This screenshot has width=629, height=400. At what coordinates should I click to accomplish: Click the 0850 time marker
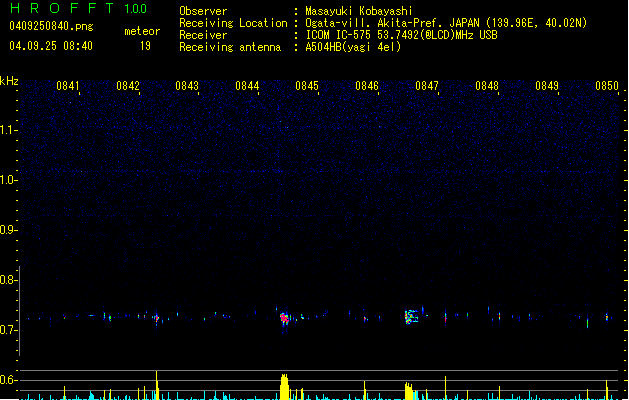(x=607, y=86)
